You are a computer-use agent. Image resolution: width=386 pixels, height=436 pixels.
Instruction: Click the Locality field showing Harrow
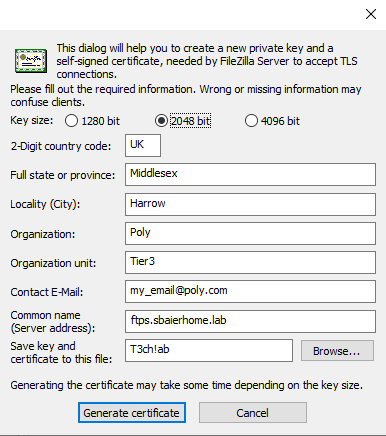pos(250,204)
